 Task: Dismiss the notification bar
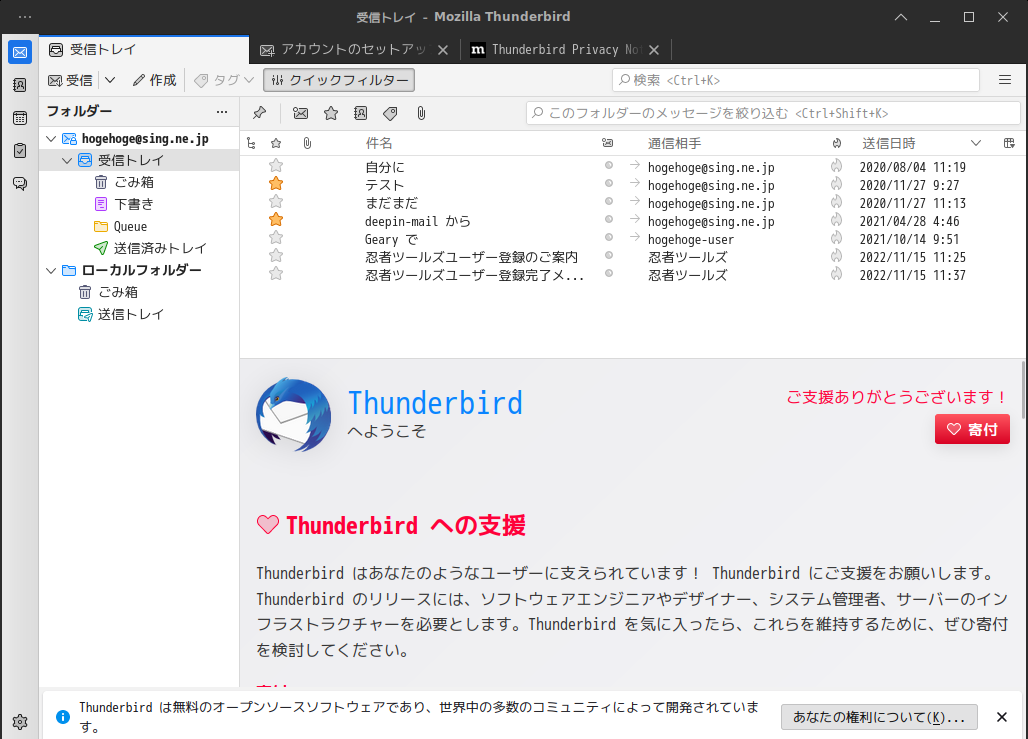tap(1002, 717)
